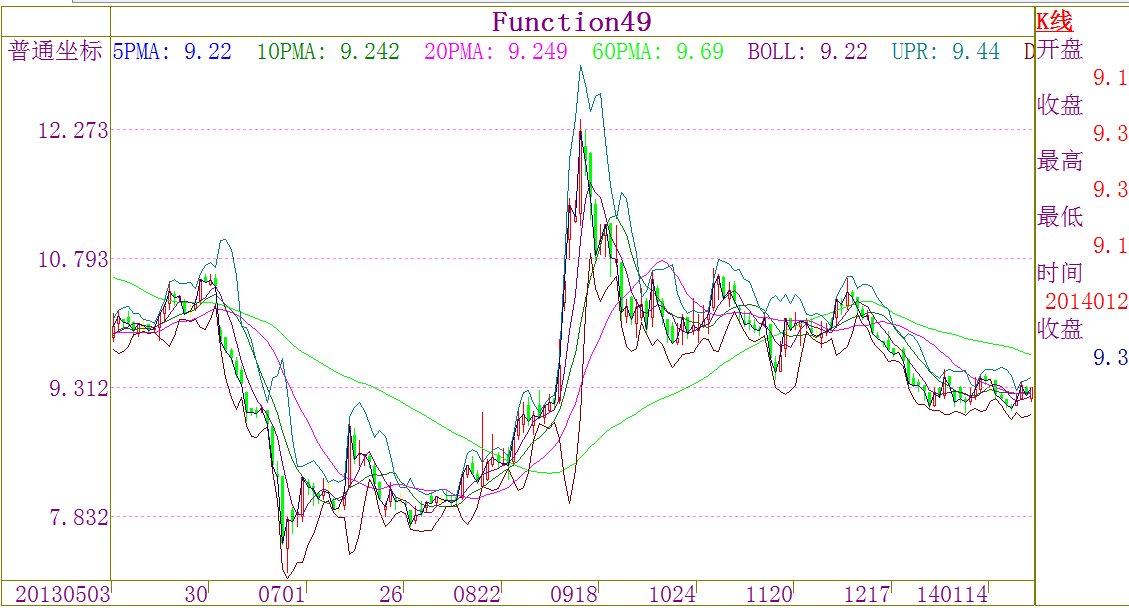Screen dimensions: 1129x608
Task: Jump to the 0918 date marker
Action: (574, 594)
